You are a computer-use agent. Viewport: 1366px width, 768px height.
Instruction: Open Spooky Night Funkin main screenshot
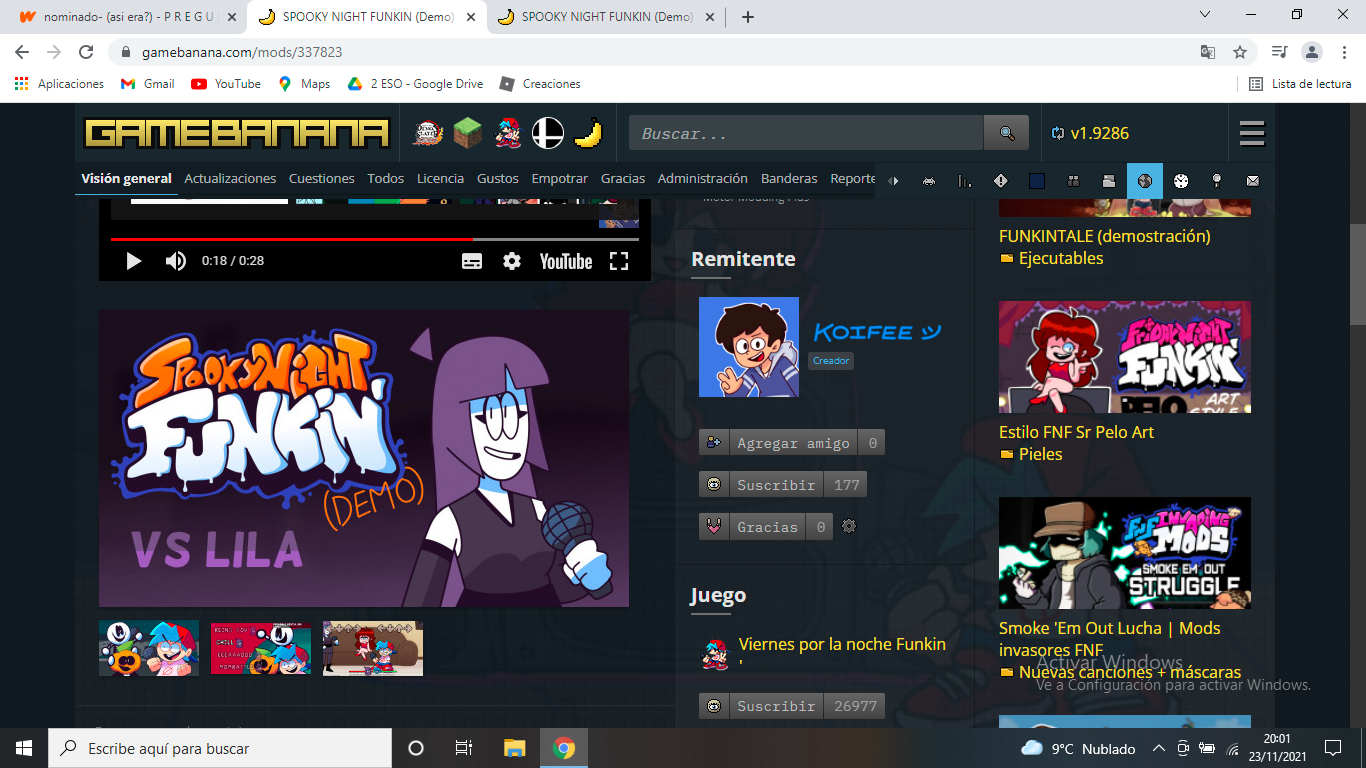tap(364, 458)
